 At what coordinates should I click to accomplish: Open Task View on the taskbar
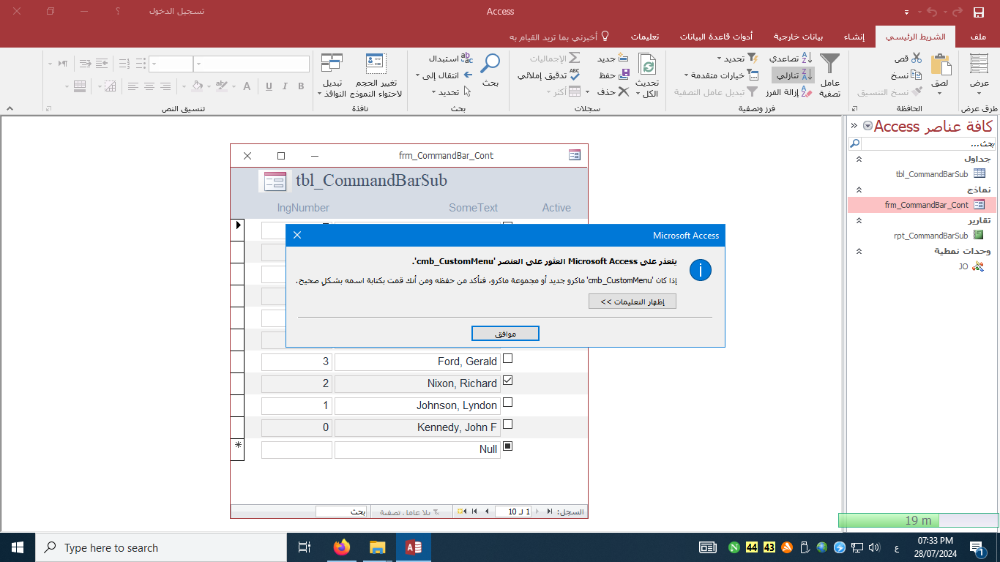304,547
